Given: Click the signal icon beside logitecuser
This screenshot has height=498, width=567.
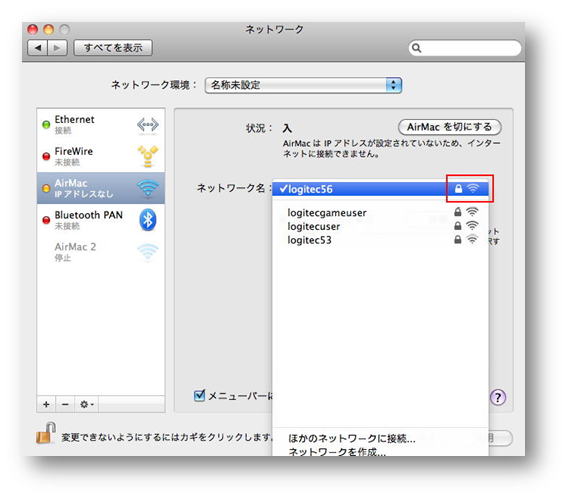Looking at the screenshot, I should [472, 225].
